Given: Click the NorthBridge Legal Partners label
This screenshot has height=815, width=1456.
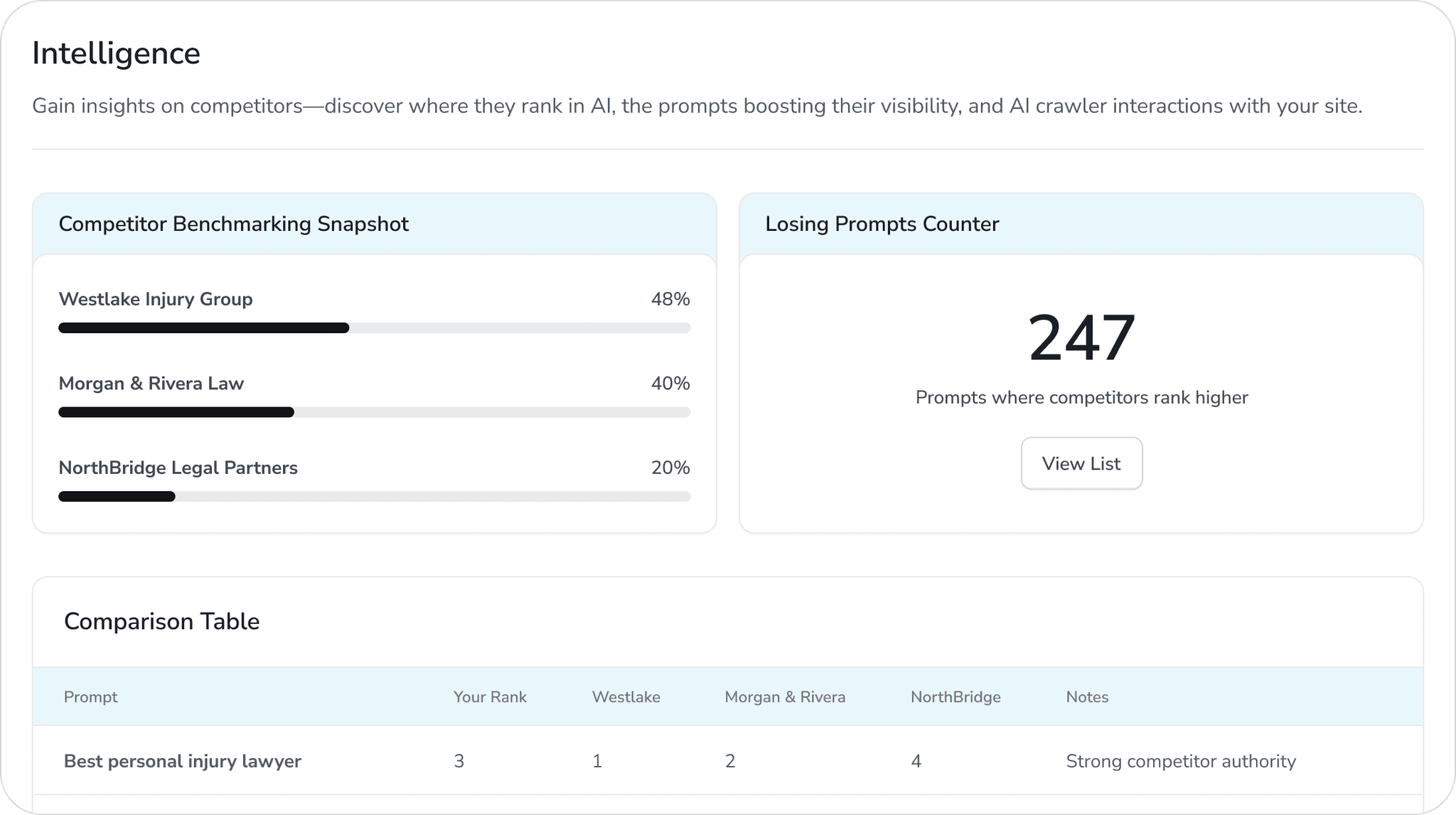Looking at the screenshot, I should coord(178,468).
